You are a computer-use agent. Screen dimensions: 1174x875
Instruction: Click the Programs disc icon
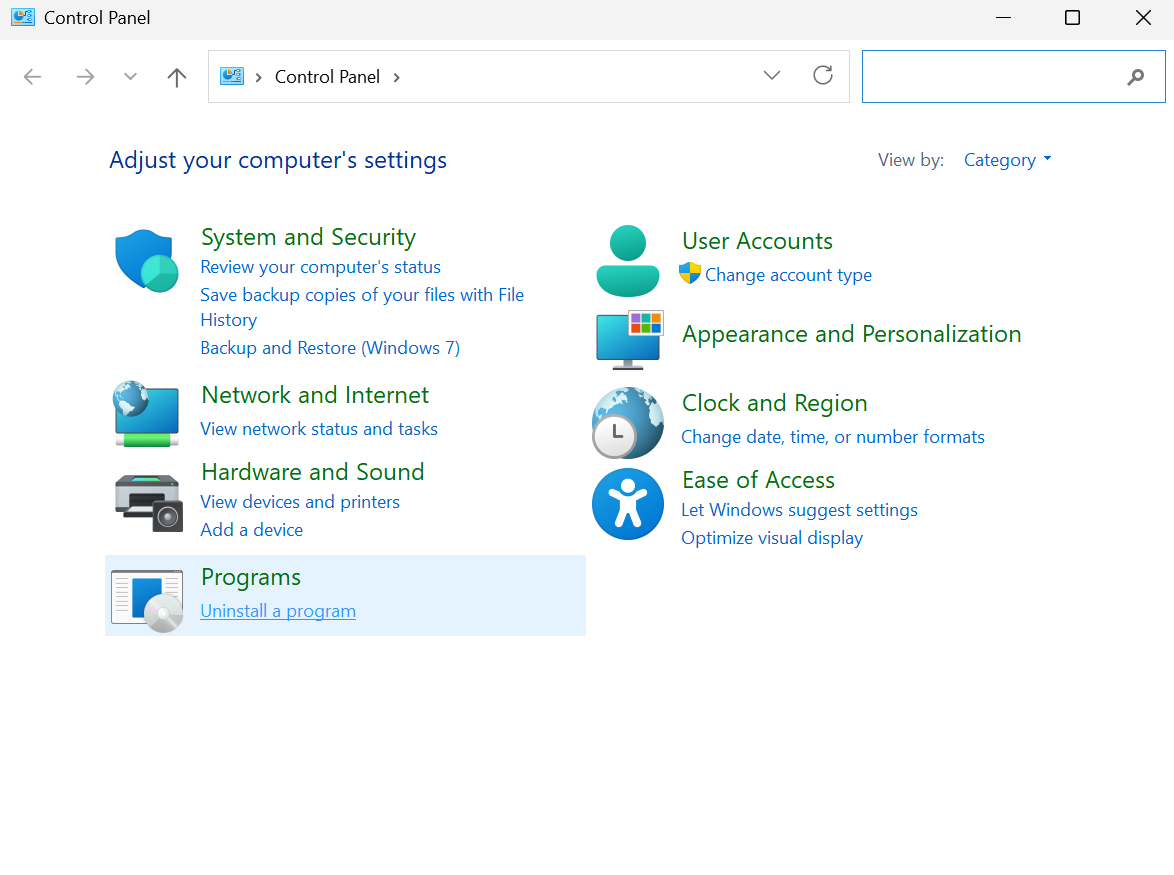pos(147,601)
